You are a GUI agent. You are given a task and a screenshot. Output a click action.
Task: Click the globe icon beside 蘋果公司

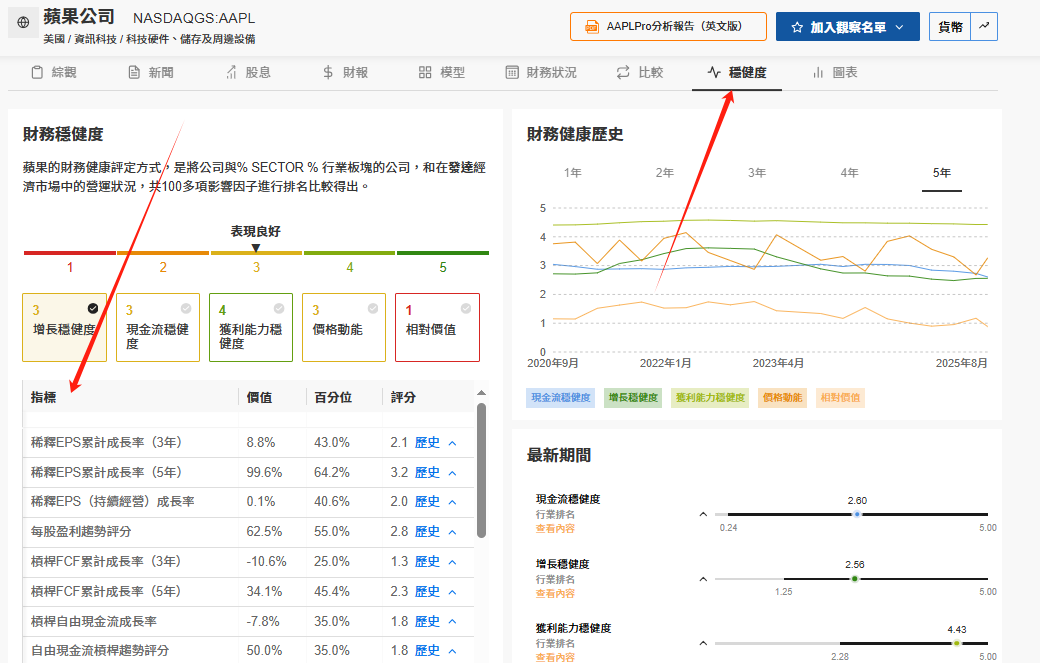click(x=23, y=23)
